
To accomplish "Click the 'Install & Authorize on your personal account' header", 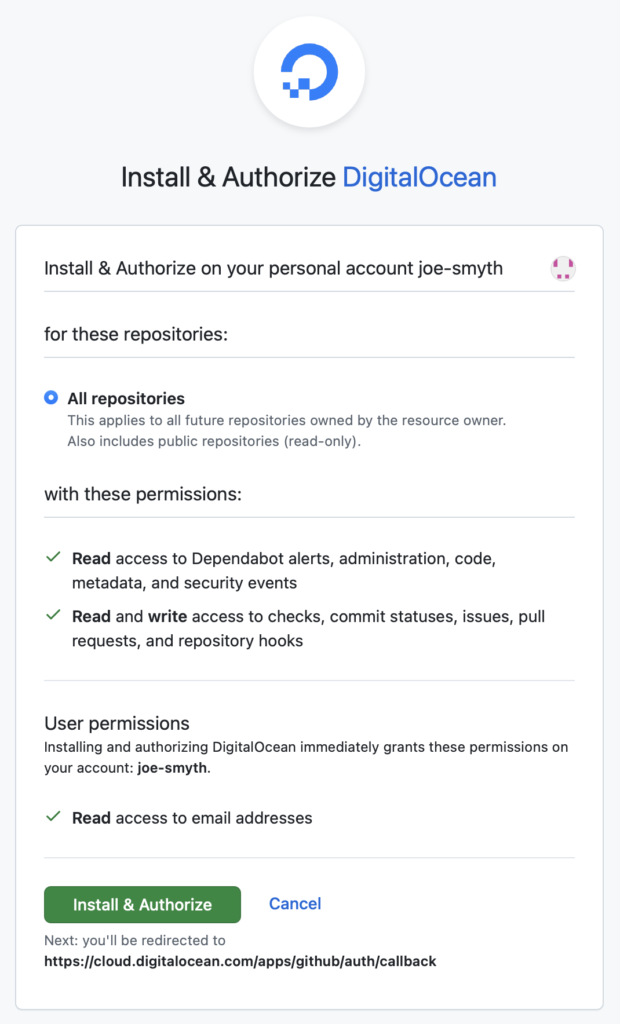I will (x=274, y=268).
